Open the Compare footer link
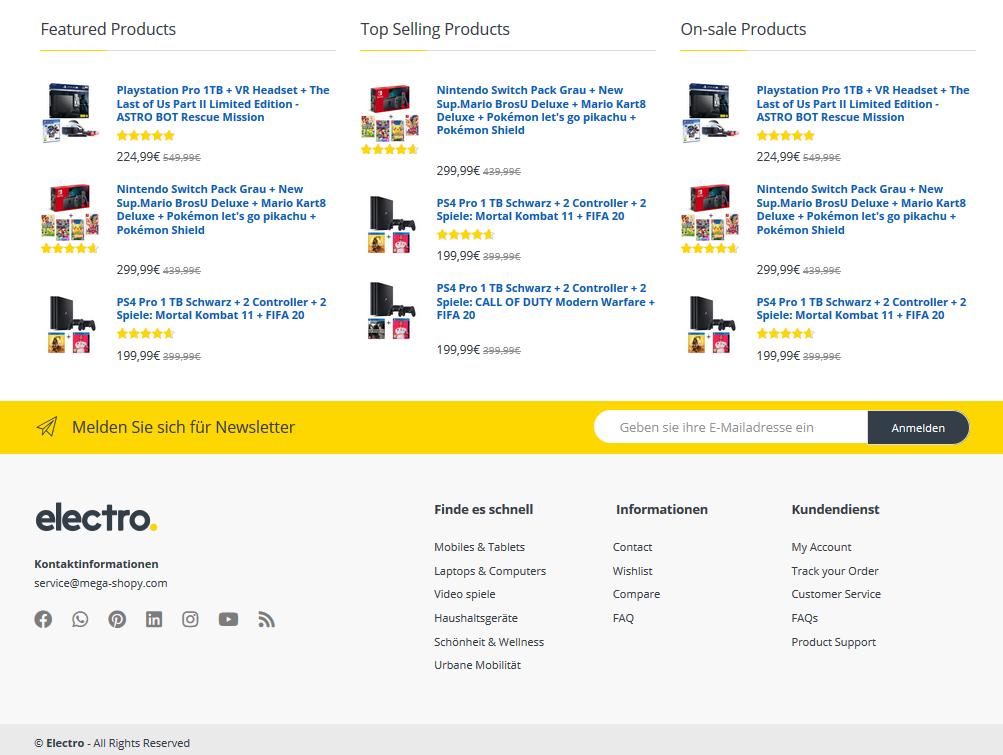The height and width of the screenshot is (755, 1003). tap(636, 594)
